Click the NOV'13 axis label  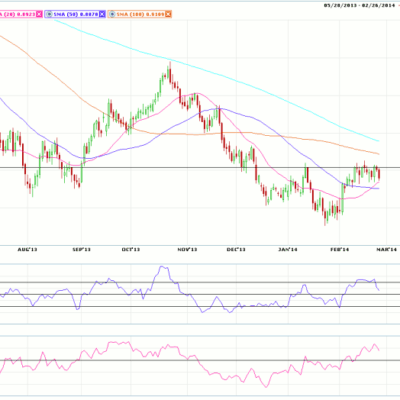tap(187, 249)
